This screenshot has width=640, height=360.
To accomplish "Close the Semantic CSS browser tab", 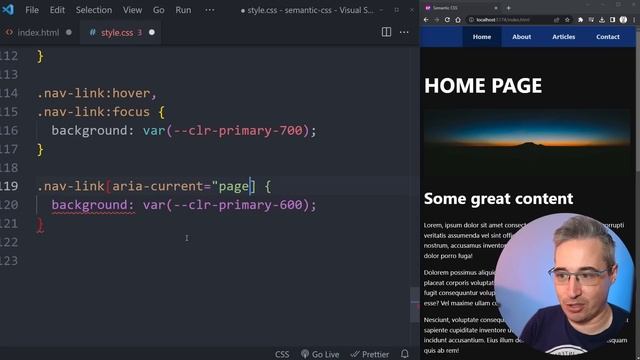I will tap(496, 8).
